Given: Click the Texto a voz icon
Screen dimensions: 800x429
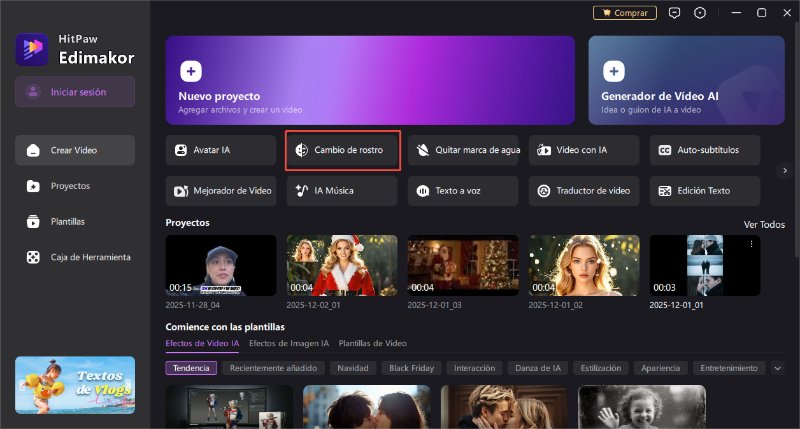Looking at the screenshot, I should click(x=422, y=191).
